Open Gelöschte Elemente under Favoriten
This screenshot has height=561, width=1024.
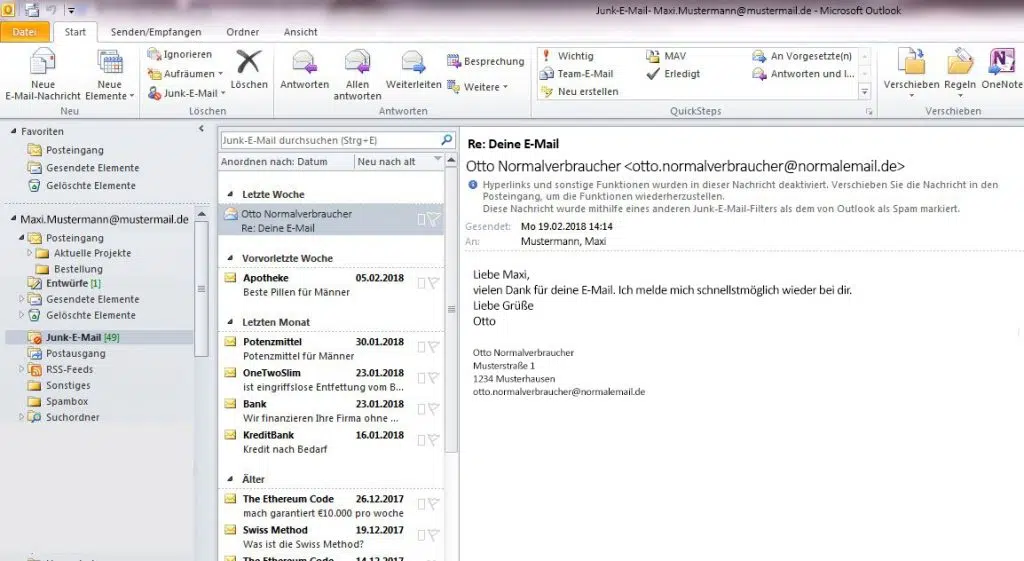82,185
